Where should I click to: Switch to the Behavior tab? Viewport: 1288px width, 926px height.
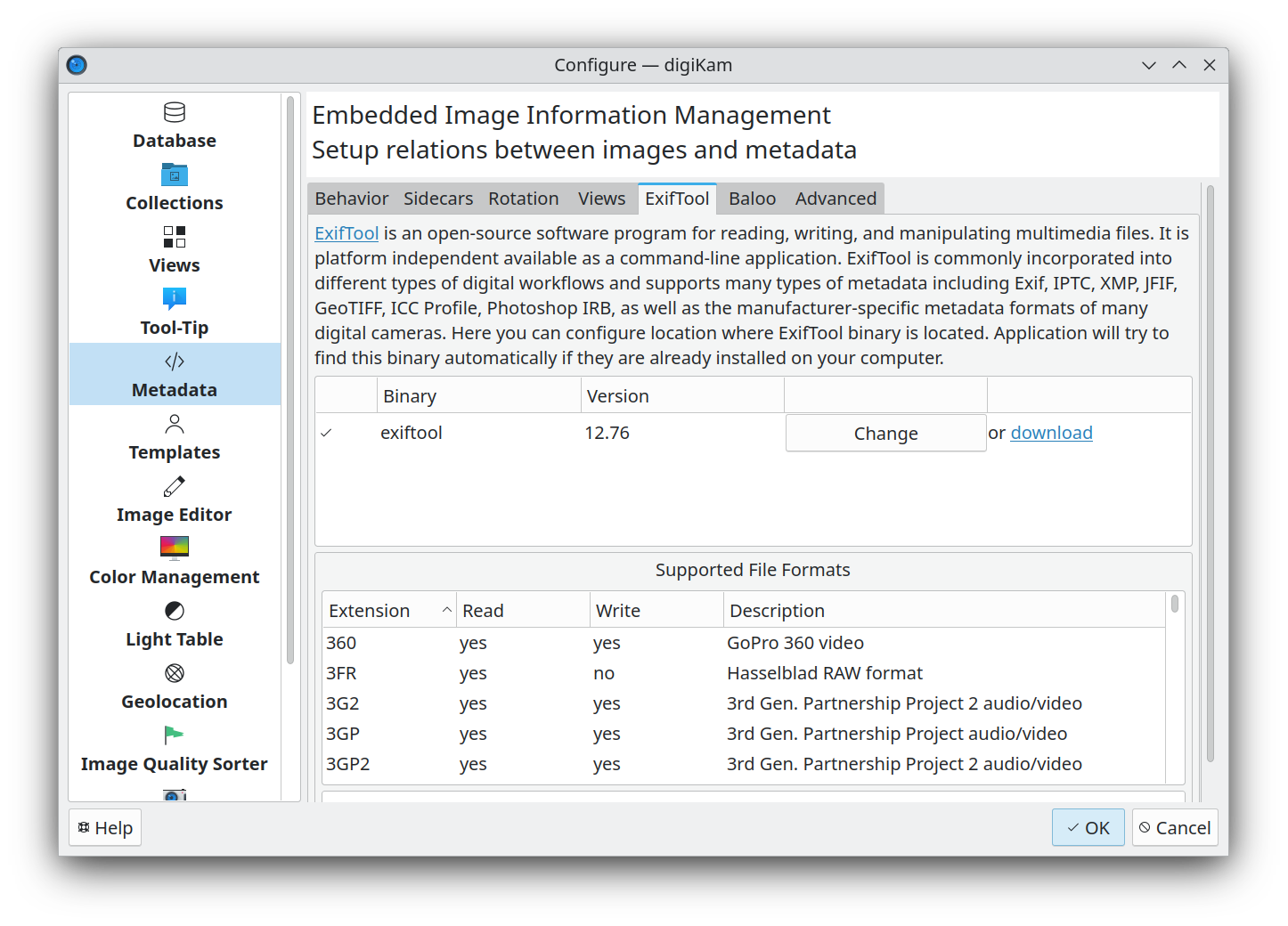pos(352,199)
